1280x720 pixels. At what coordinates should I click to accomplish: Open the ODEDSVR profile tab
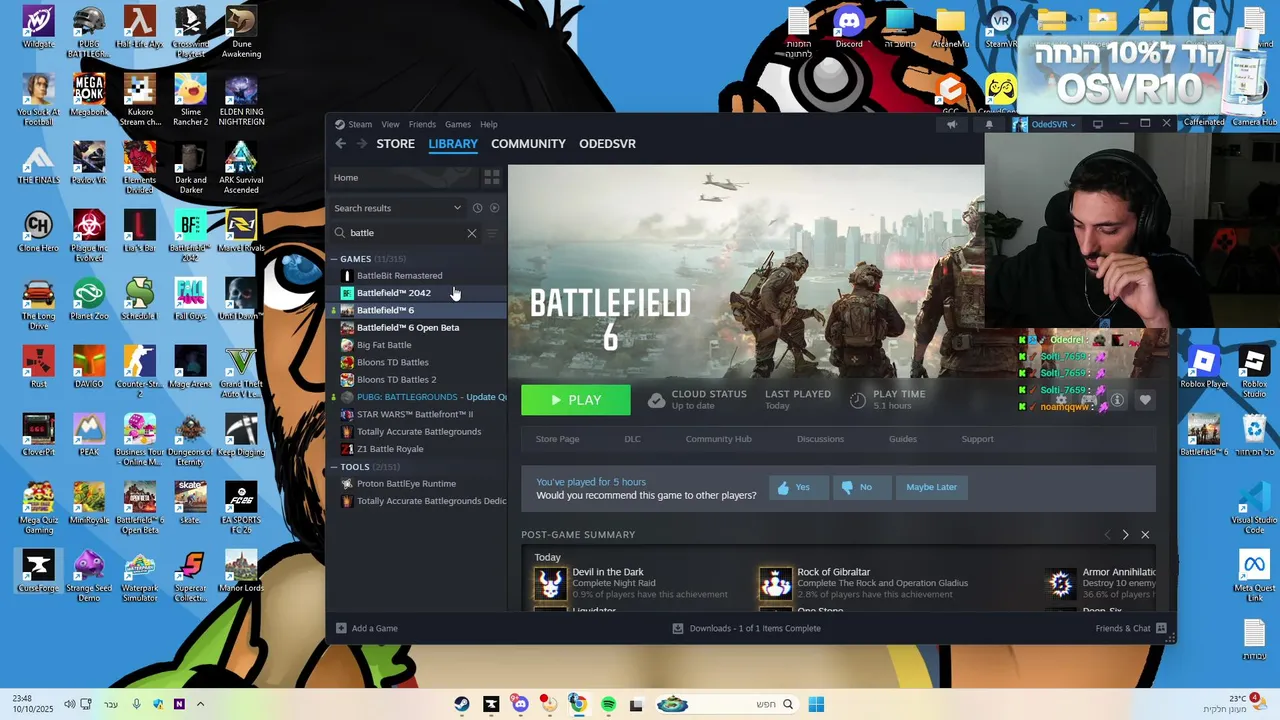607,144
